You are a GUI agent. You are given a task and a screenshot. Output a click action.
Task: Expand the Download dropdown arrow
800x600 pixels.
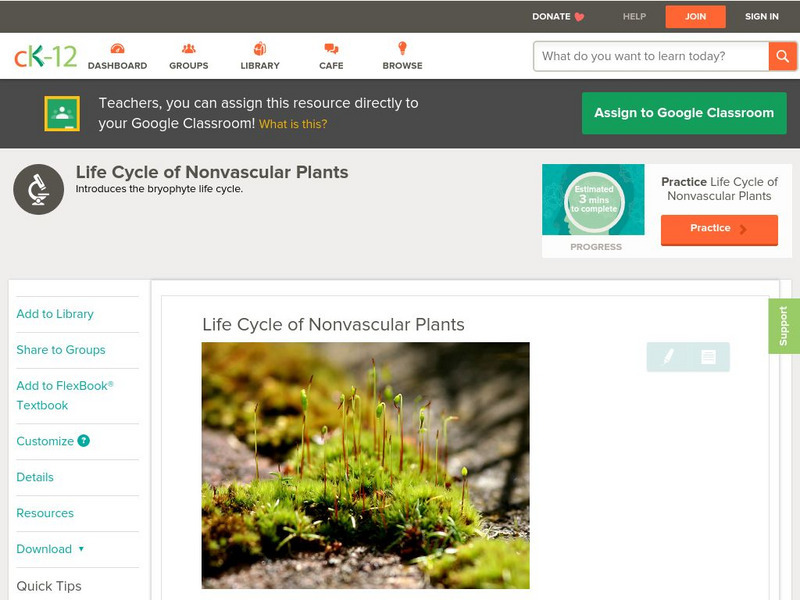[81, 549]
